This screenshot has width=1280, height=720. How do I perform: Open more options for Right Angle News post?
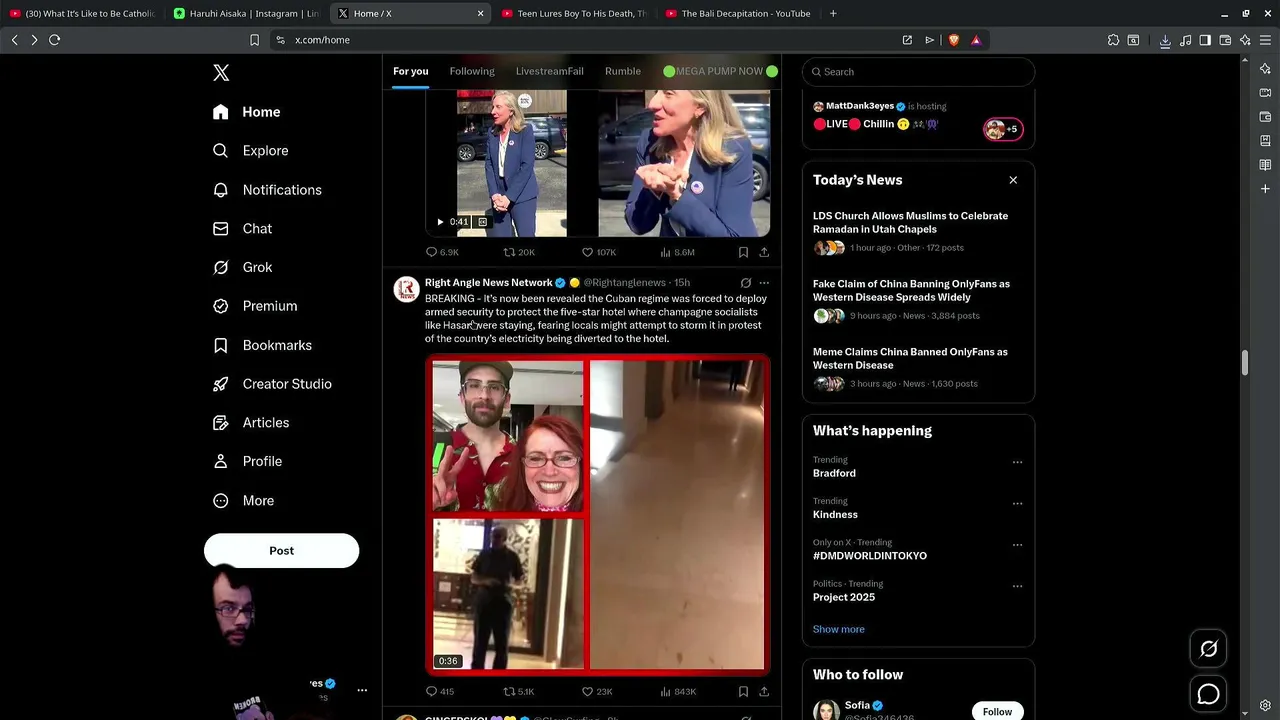764,283
